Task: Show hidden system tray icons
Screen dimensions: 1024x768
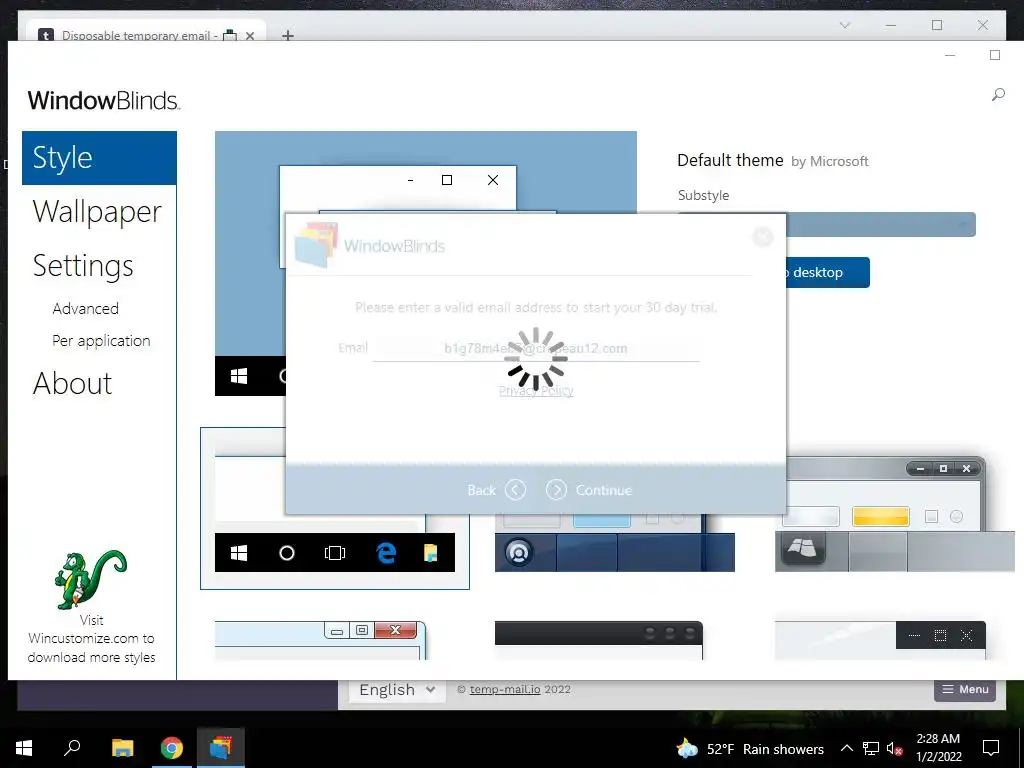Action: pos(846,748)
